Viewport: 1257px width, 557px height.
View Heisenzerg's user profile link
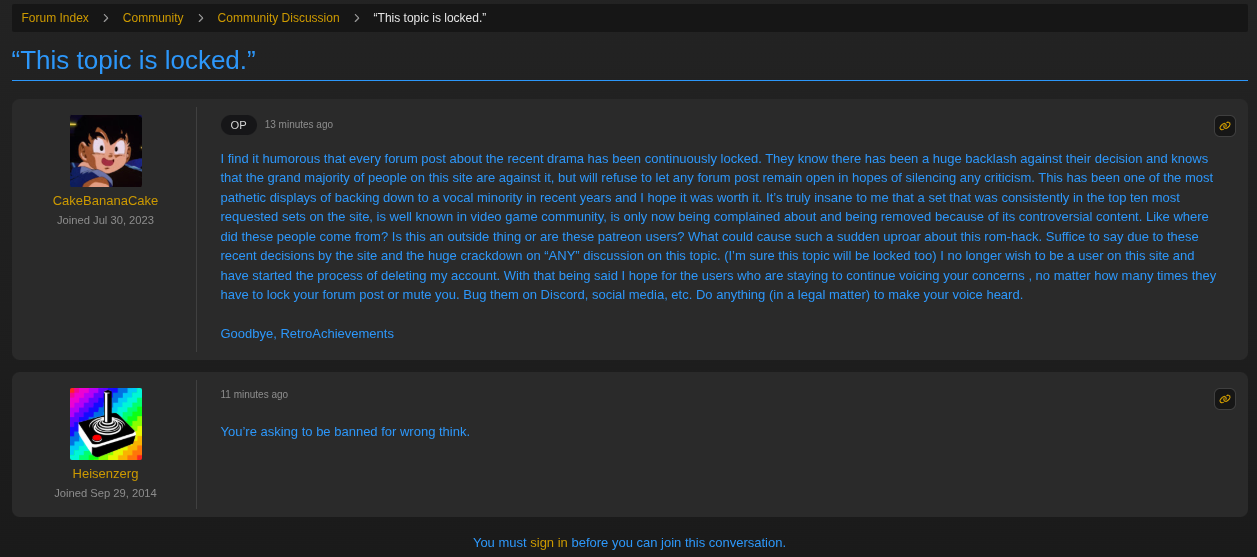[x=106, y=473]
